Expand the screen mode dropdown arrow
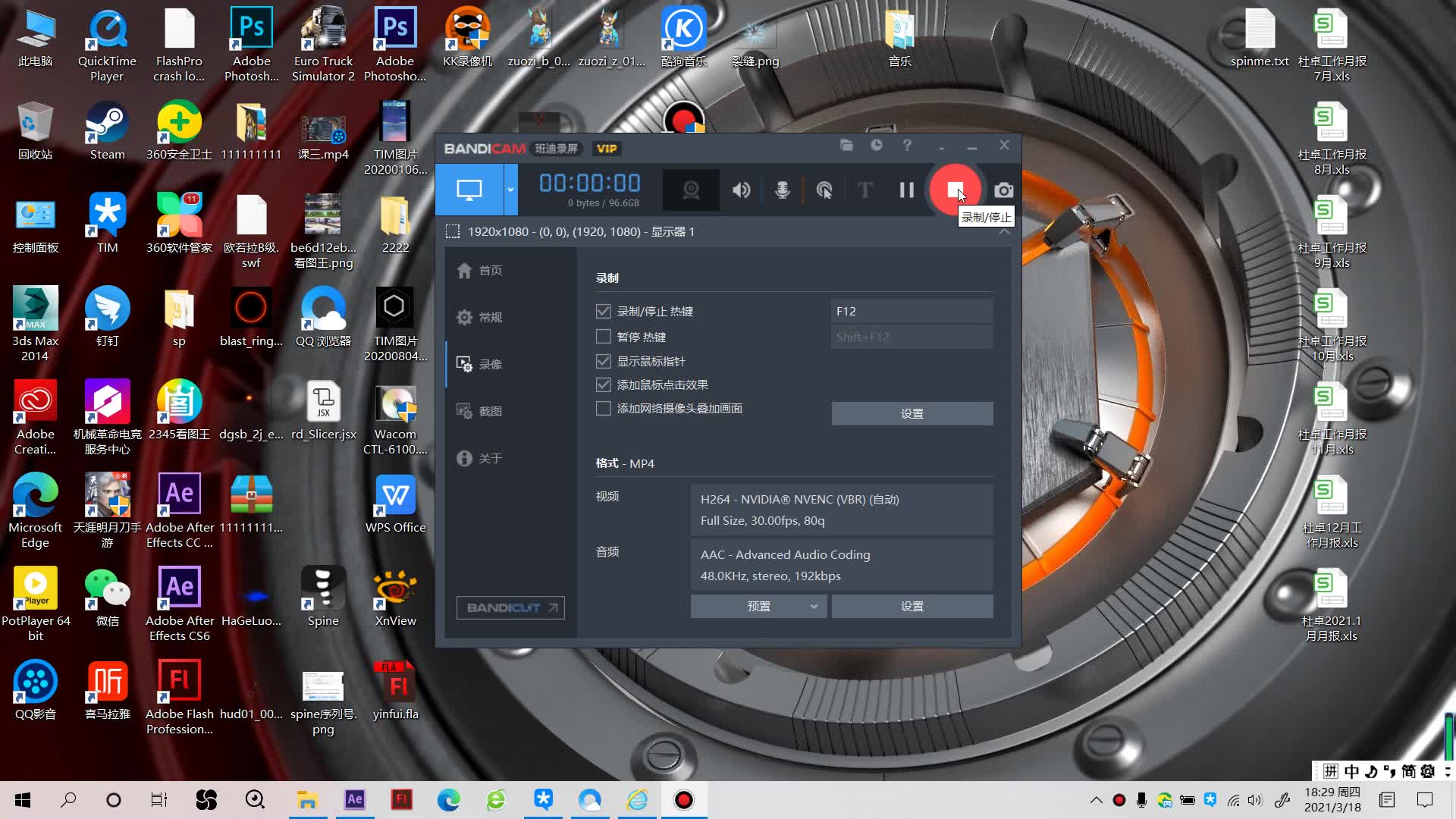The height and width of the screenshot is (819, 1456). coord(510,190)
